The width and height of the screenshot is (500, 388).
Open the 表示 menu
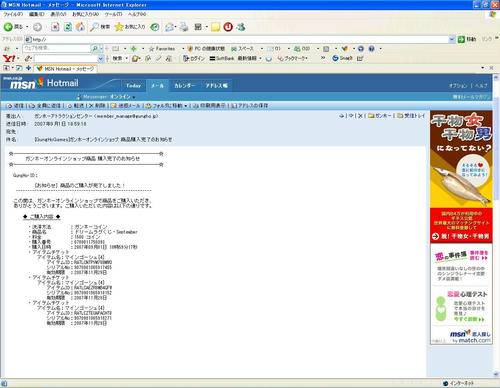click(x=58, y=14)
